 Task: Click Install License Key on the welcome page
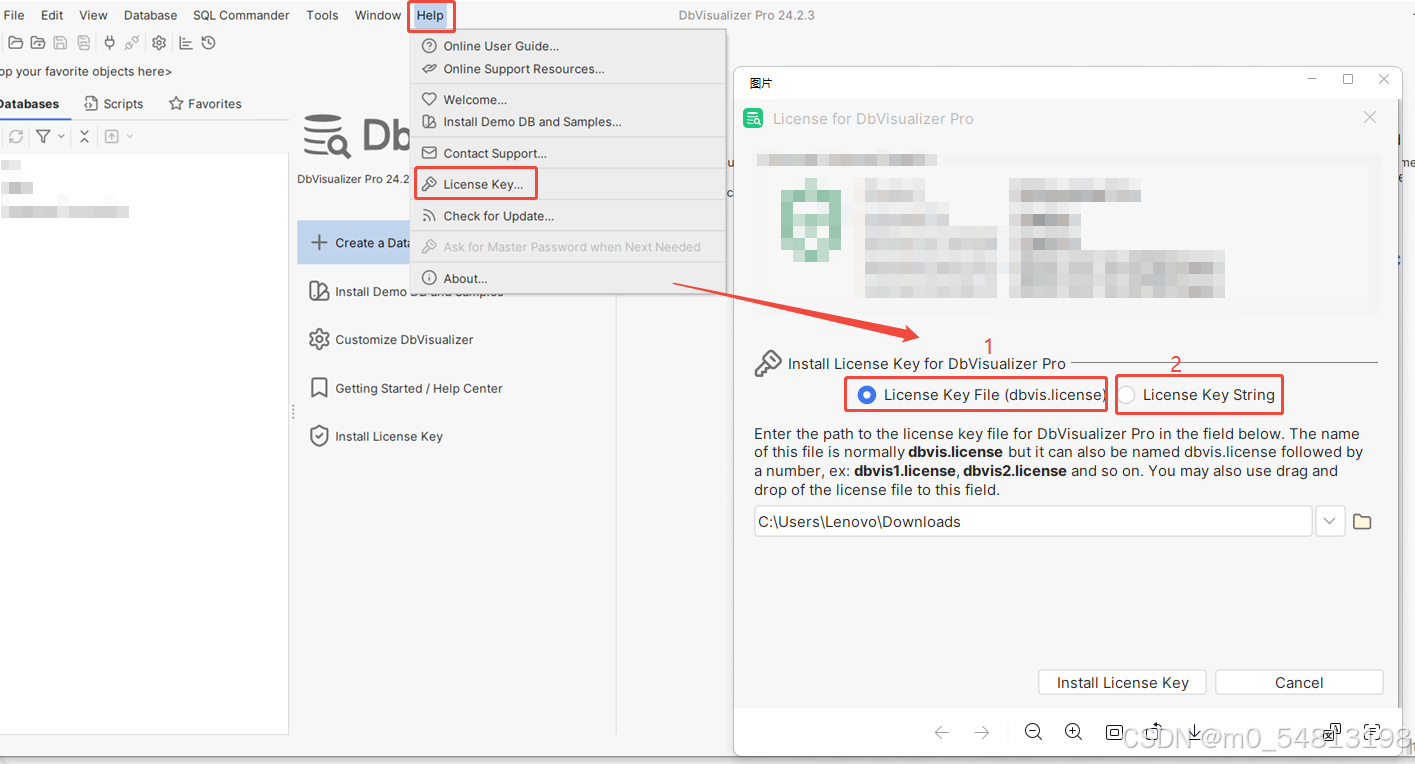[x=376, y=437]
